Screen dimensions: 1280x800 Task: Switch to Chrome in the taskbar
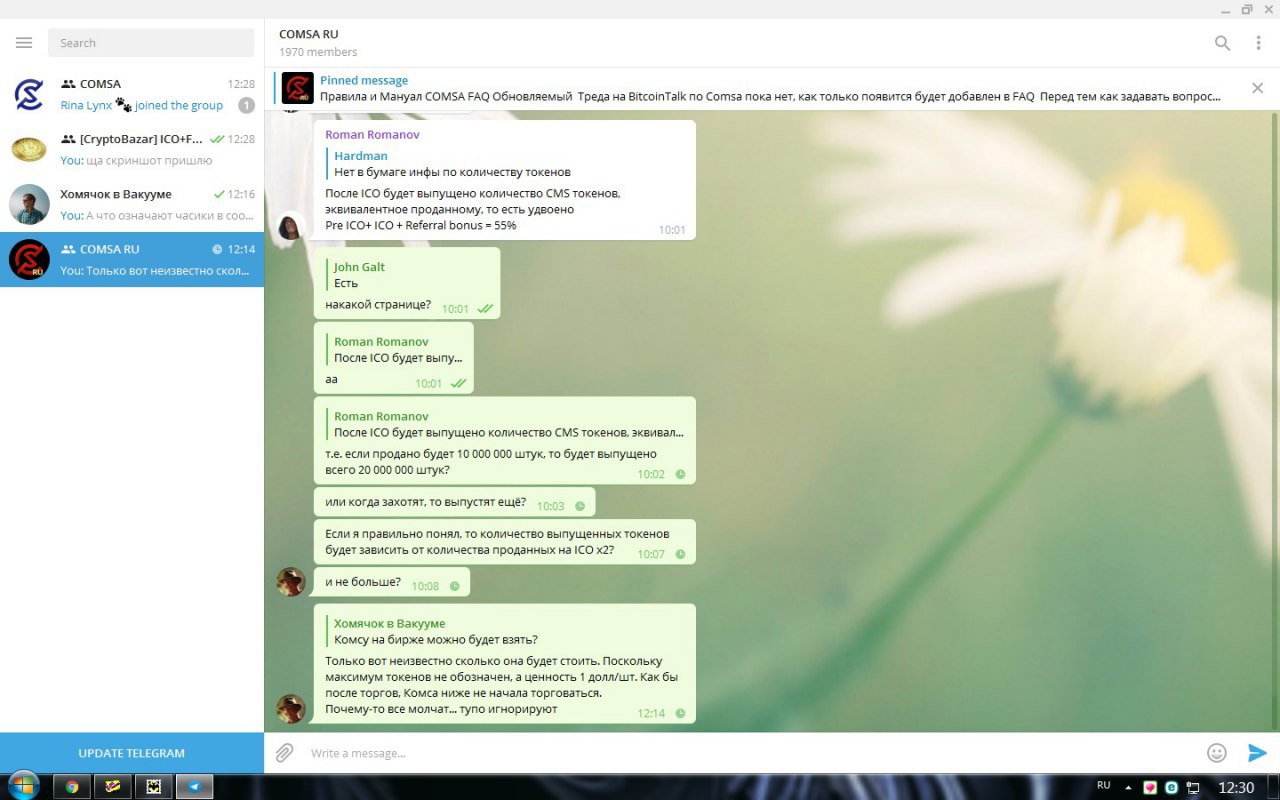tap(72, 787)
